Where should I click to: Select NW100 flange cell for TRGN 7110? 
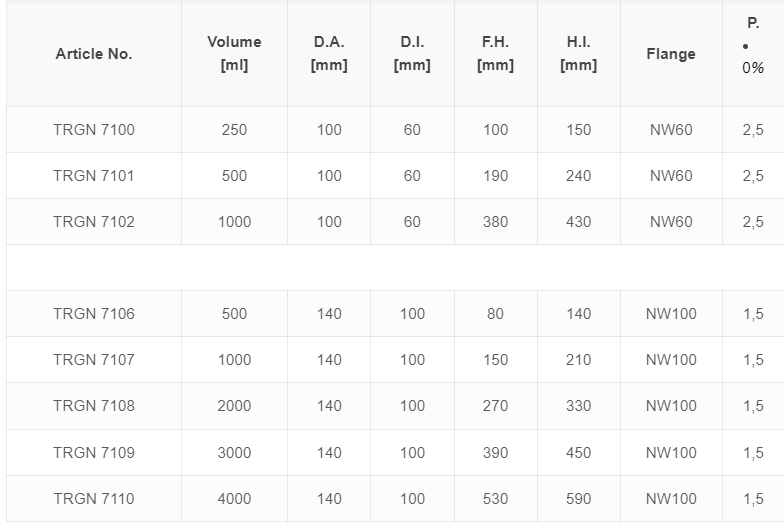[x=671, y=499]
